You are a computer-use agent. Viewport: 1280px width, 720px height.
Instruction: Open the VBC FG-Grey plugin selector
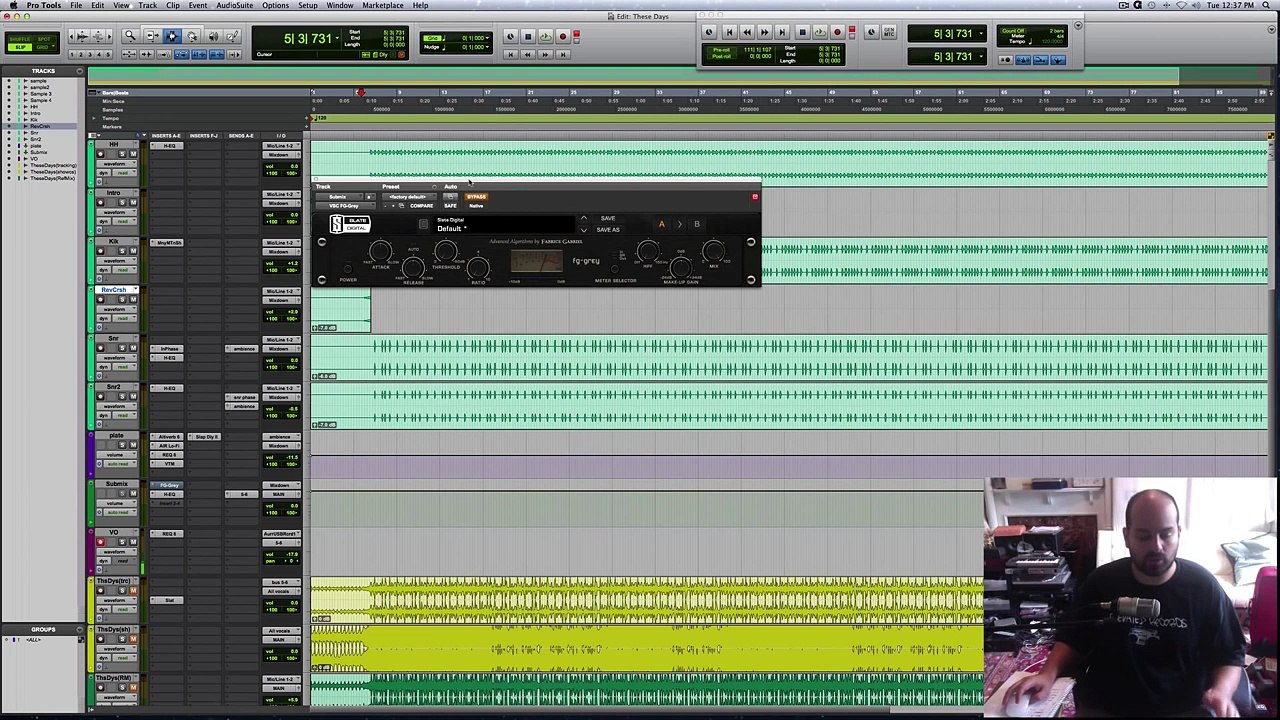click(345, 206)
